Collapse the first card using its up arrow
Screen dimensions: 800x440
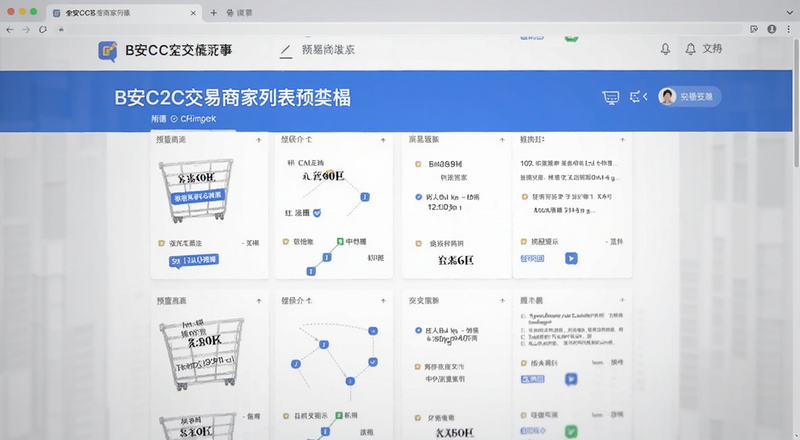pyautogui.click(x=259, y=140)
